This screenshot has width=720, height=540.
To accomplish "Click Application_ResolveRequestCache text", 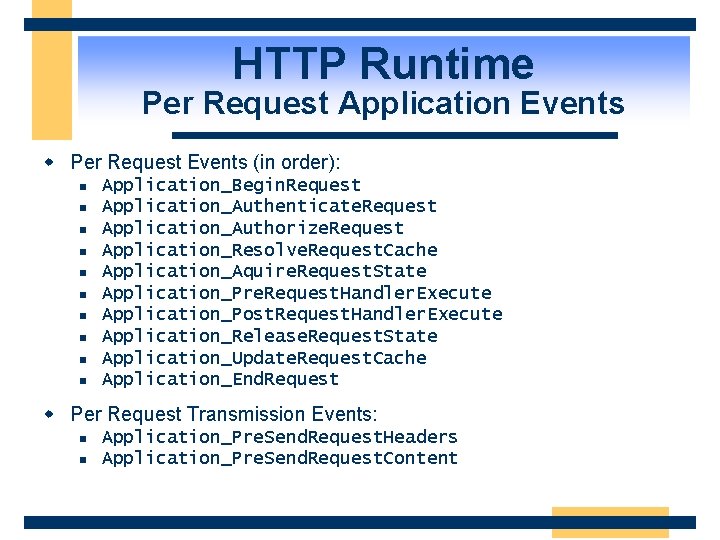I will click(270, 250).
